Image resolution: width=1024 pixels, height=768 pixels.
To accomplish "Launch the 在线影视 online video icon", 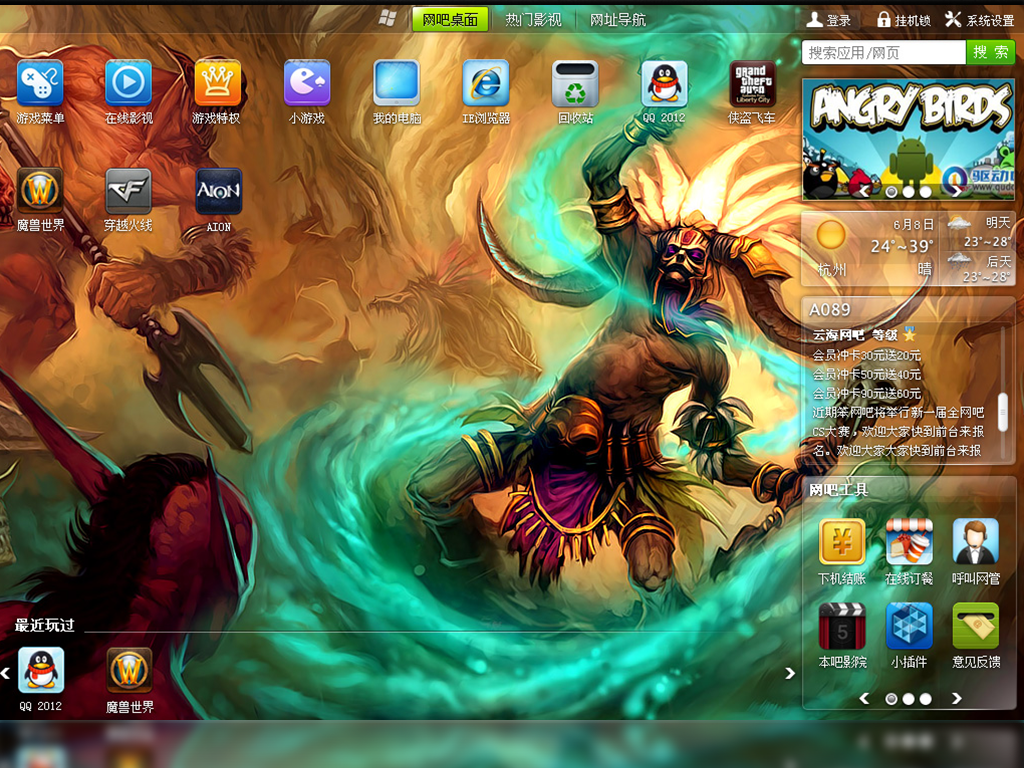I will point(129,83).
